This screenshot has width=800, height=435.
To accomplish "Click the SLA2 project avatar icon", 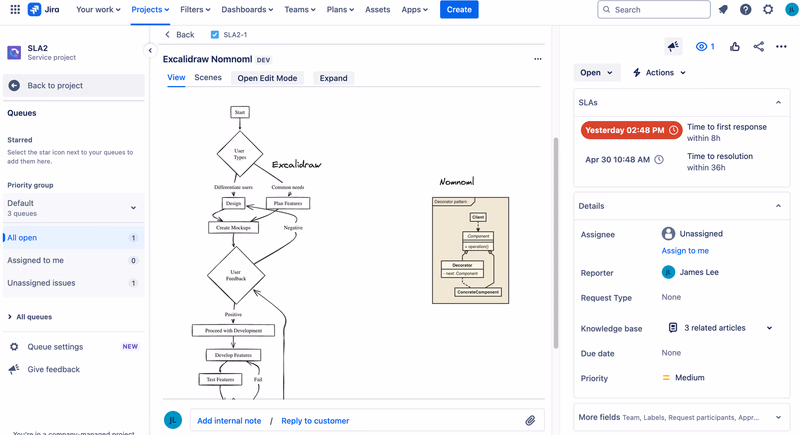I will click(x=14, y=52).
